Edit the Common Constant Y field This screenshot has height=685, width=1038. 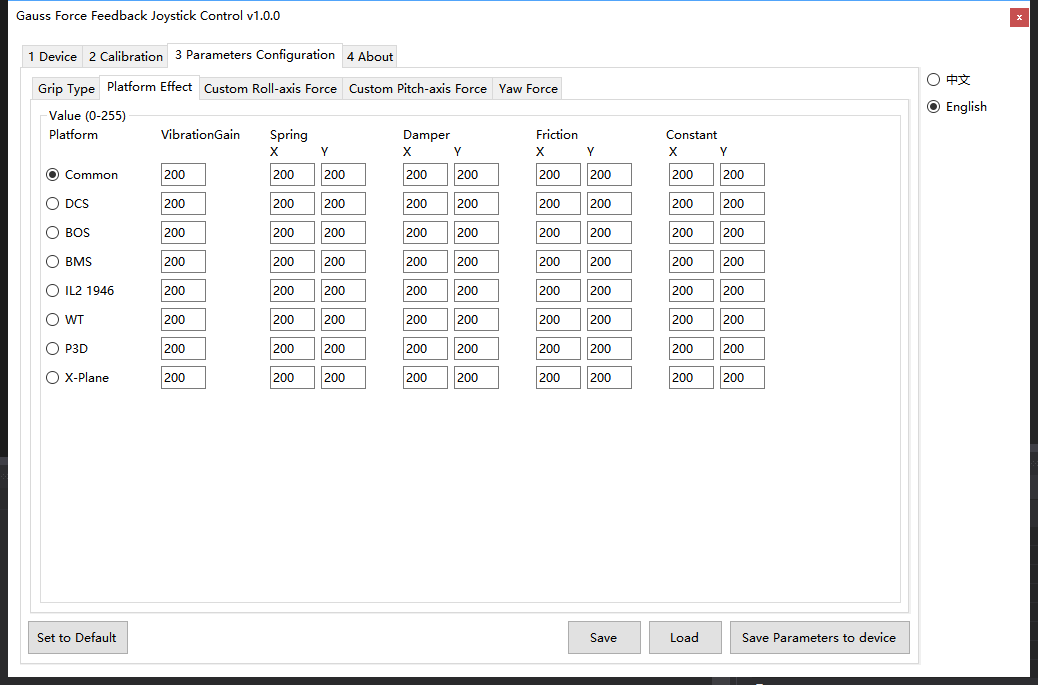[742, 175]
